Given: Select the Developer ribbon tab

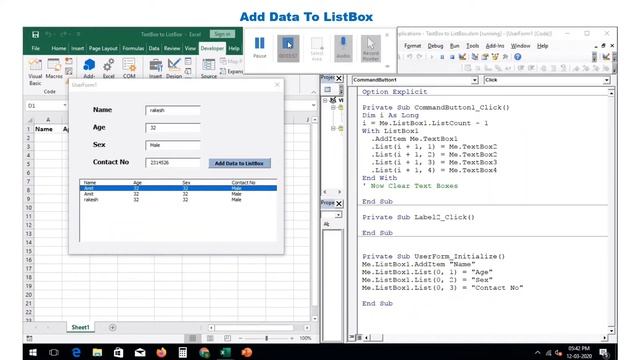Looking at the screenshot, I should [x=212, y=49].
